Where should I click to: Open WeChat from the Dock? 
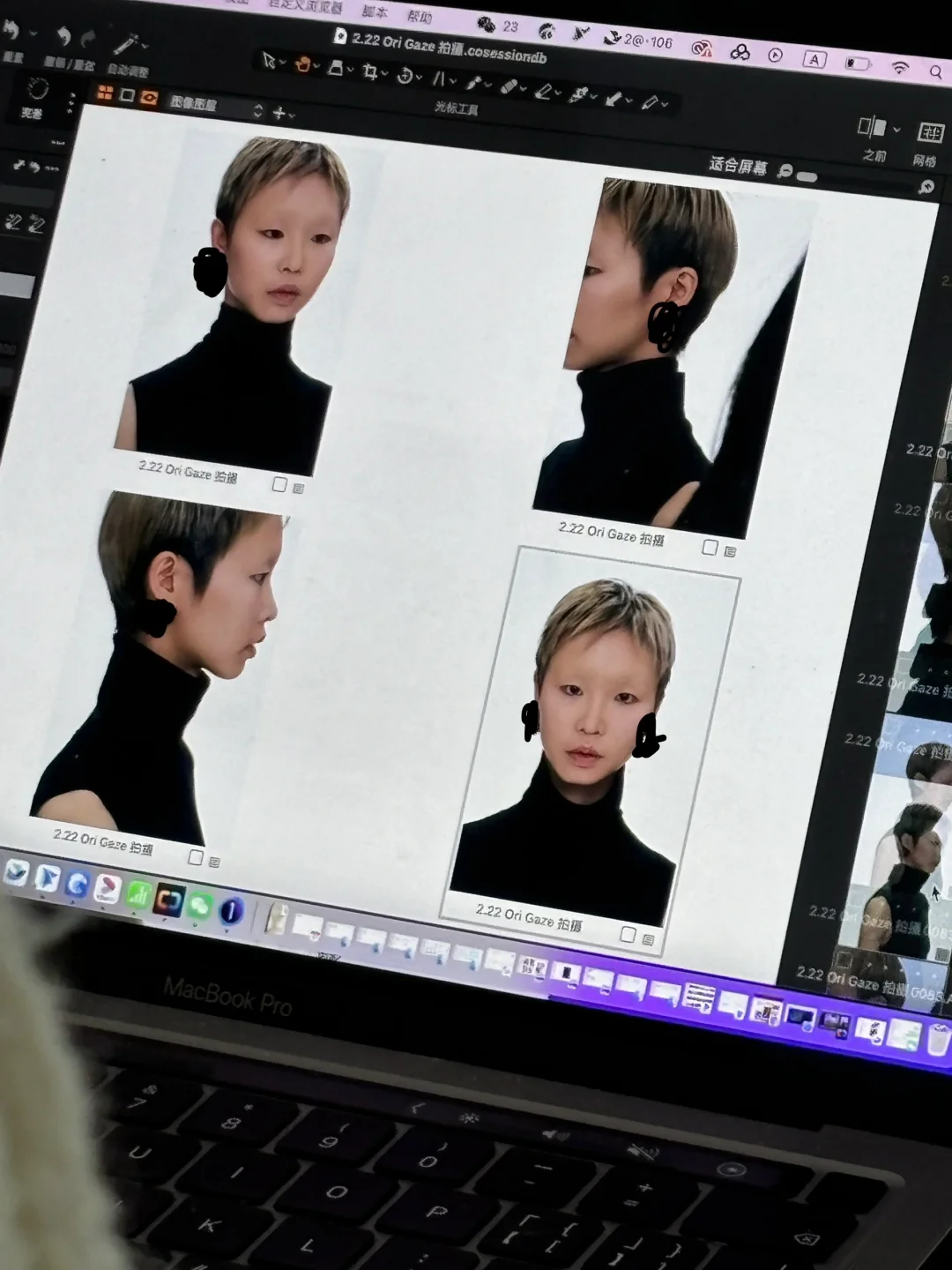point(199,906)
